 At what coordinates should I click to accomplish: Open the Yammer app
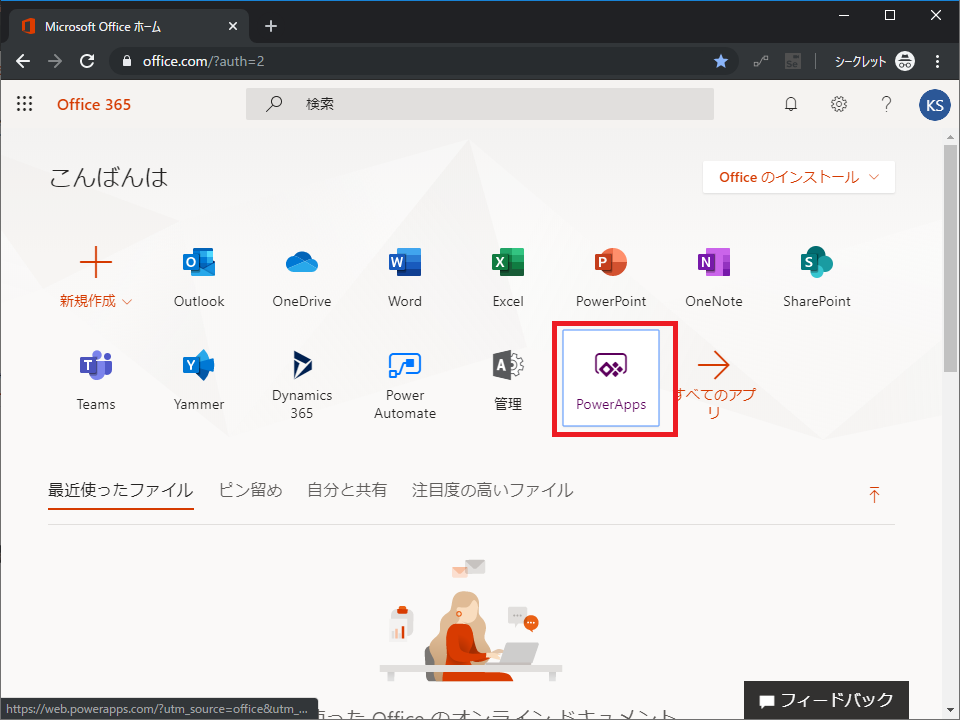click(199, 380)
